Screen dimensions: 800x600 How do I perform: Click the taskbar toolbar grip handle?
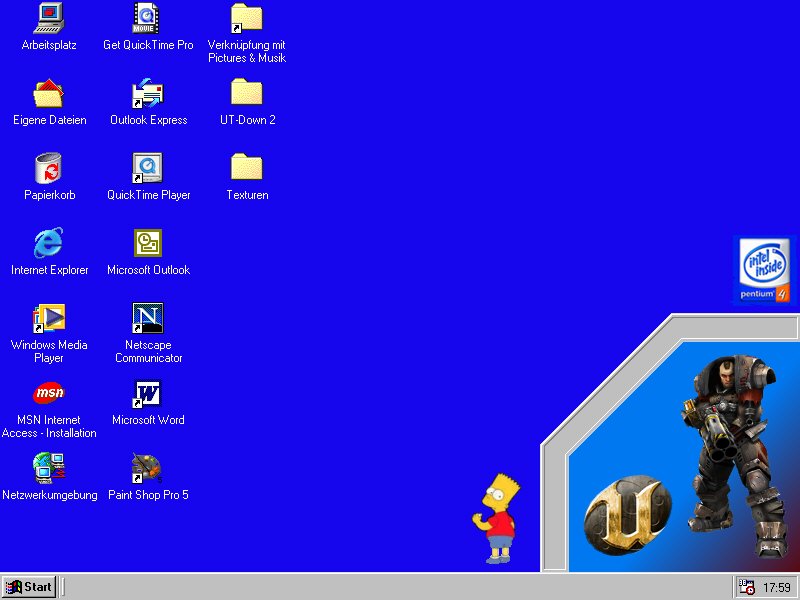[x=62, y=587]
